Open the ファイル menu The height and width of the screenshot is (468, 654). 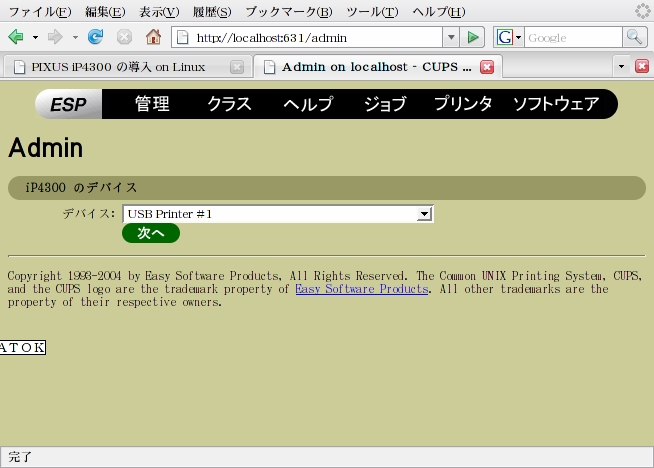pyautogui.click(x=40, y=12)
